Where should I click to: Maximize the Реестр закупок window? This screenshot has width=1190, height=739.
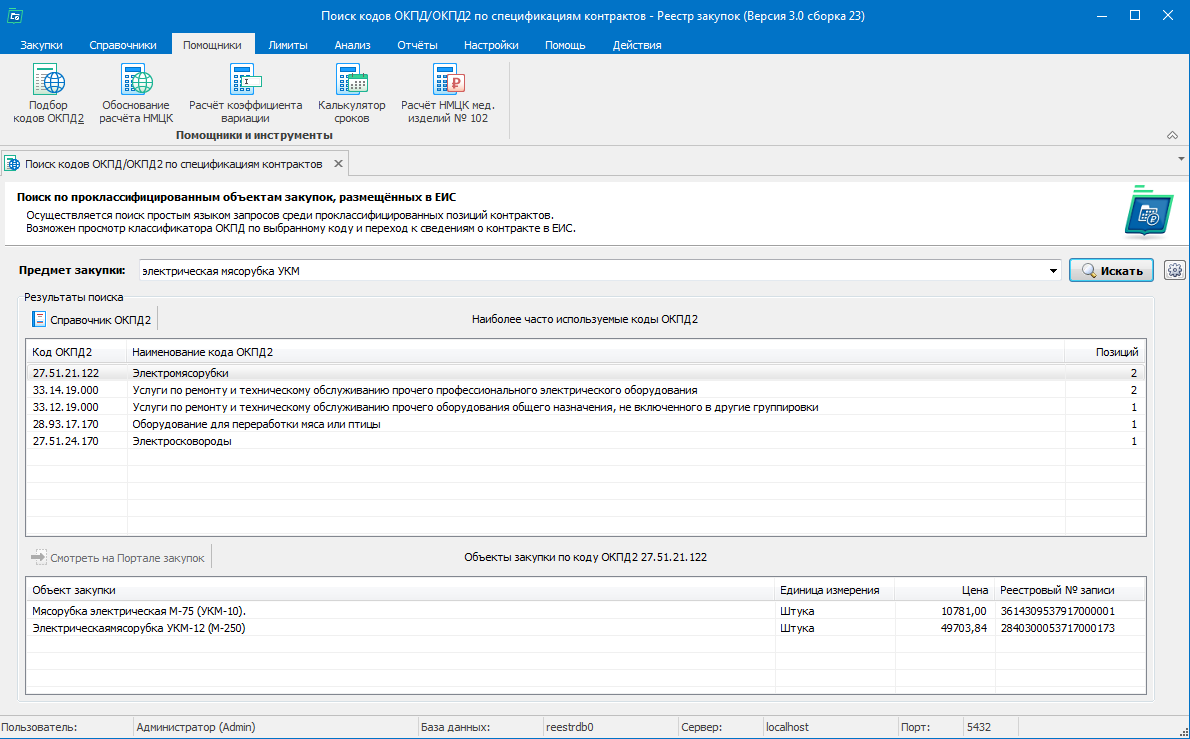point(1135,15)
